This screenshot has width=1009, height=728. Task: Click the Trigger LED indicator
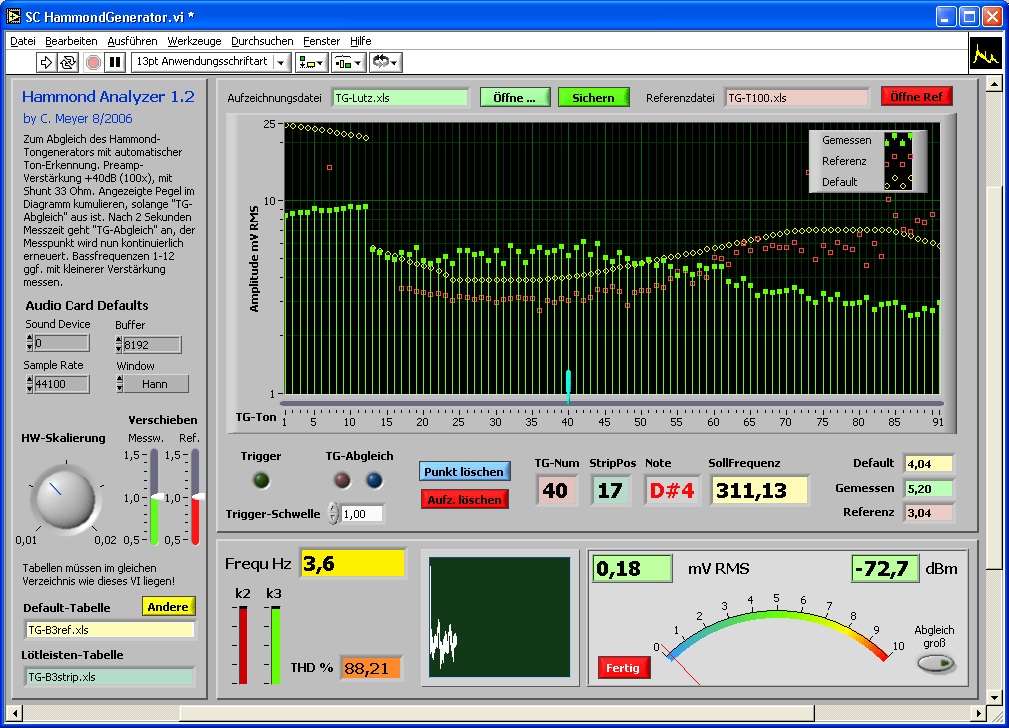[261, 480]
